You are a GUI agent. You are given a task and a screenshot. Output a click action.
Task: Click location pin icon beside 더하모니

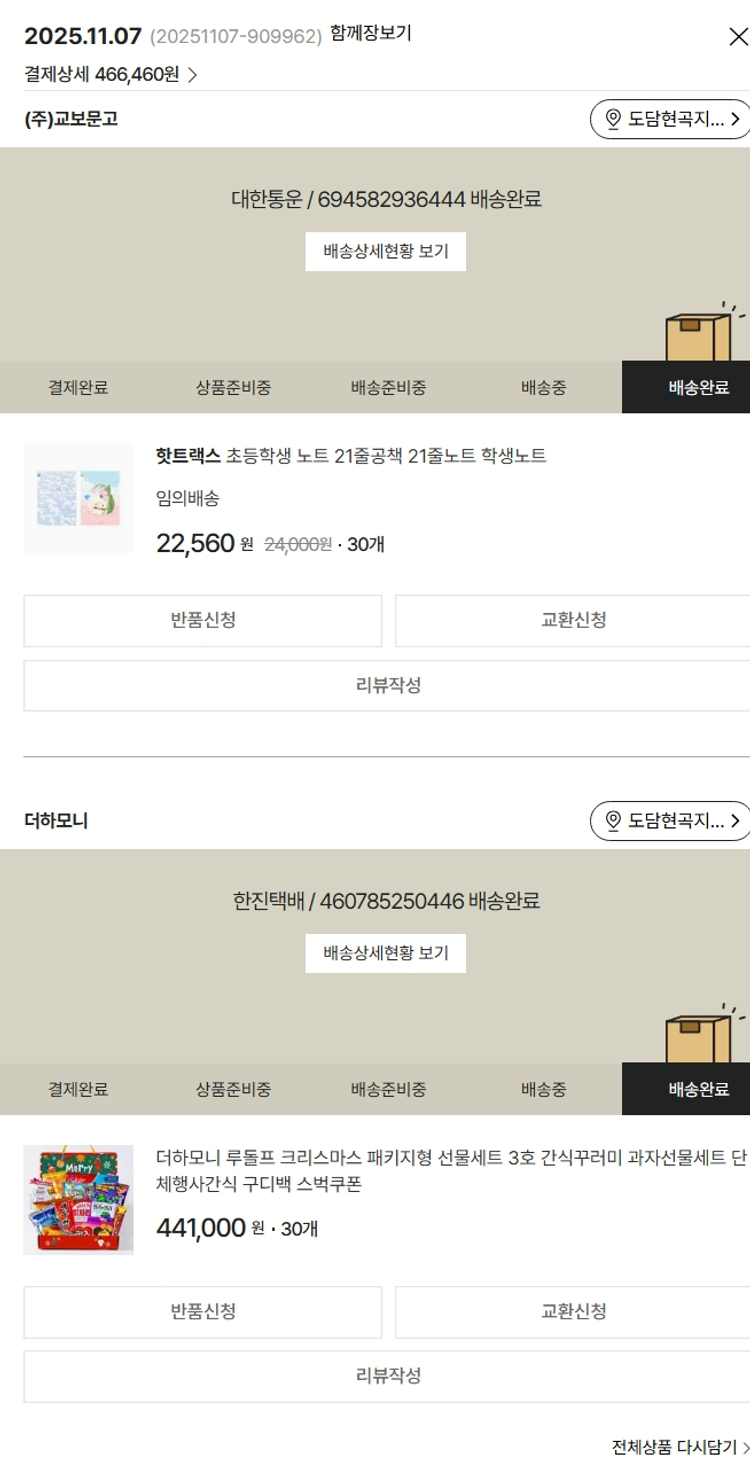pyautogui.click(x=613, y=822)
